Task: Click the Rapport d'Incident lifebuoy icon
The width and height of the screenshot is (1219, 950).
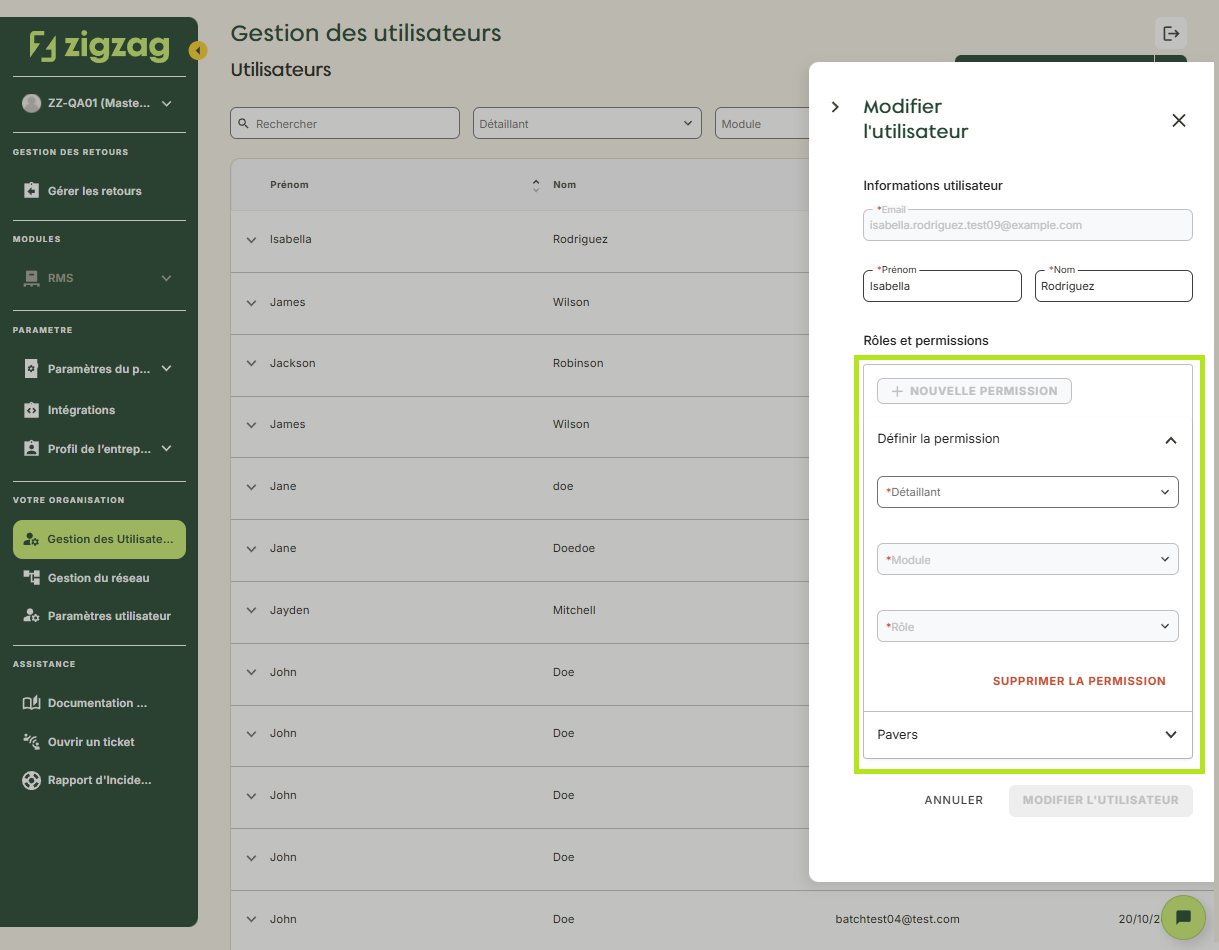Action: (x=31, y=780)
